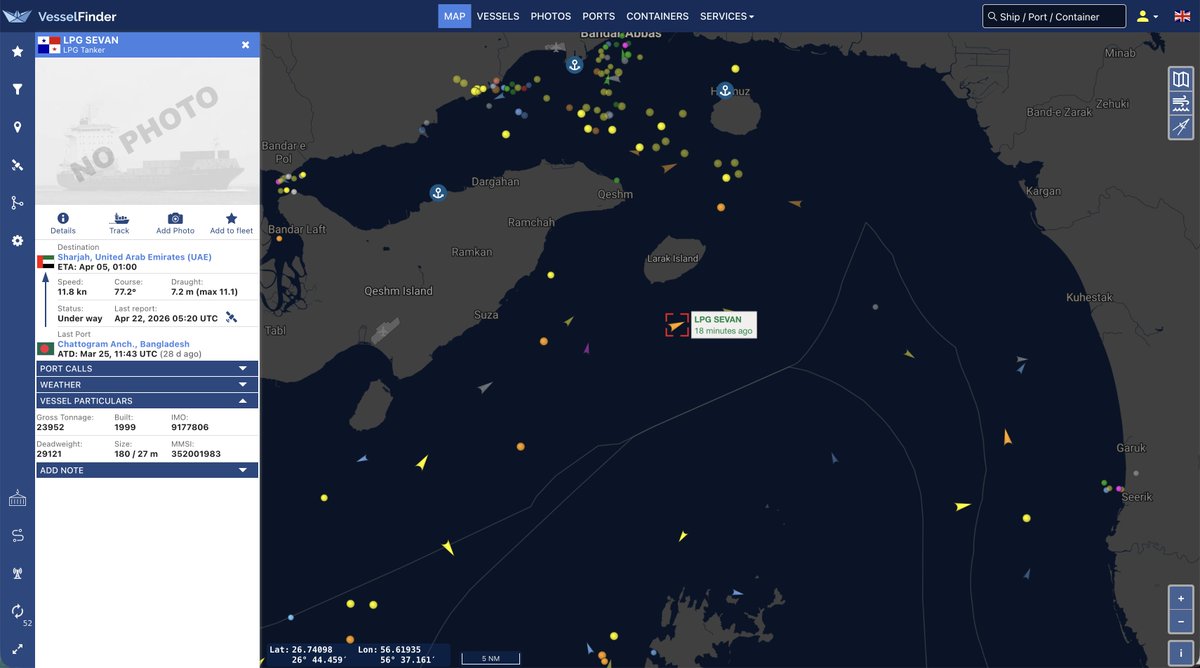
Task: Open the VESSELS tab
Action: tap(497, 16)
